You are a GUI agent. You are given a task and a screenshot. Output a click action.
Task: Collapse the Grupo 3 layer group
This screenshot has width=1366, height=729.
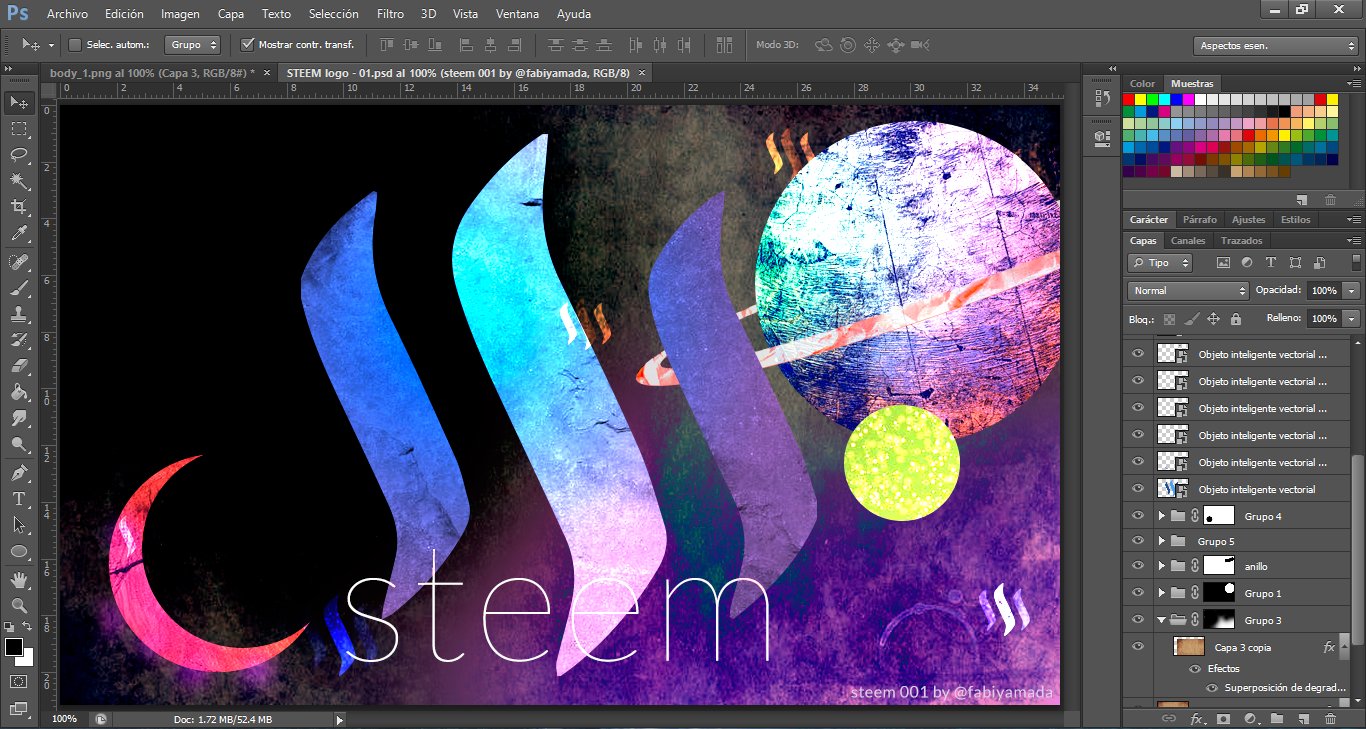point(1161,620)
